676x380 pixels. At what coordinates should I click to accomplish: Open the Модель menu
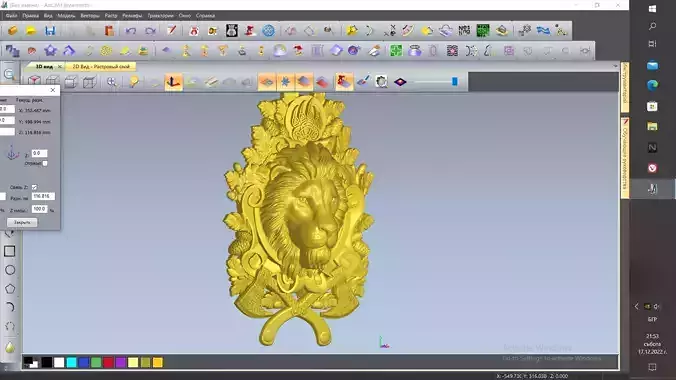pyautogui.click(x=66, y=16)
